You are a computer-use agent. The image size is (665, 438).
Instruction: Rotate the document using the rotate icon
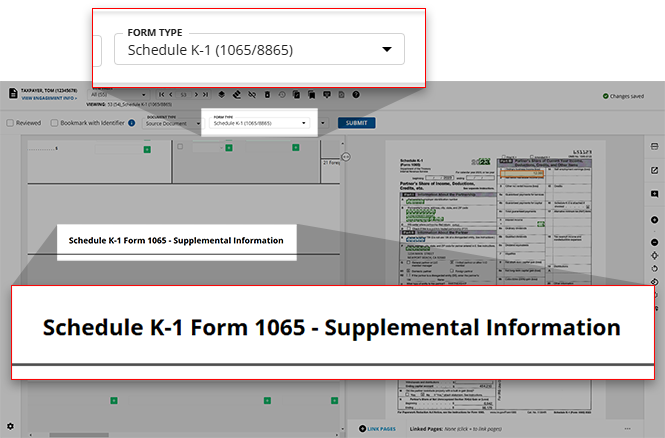(654, 268)
